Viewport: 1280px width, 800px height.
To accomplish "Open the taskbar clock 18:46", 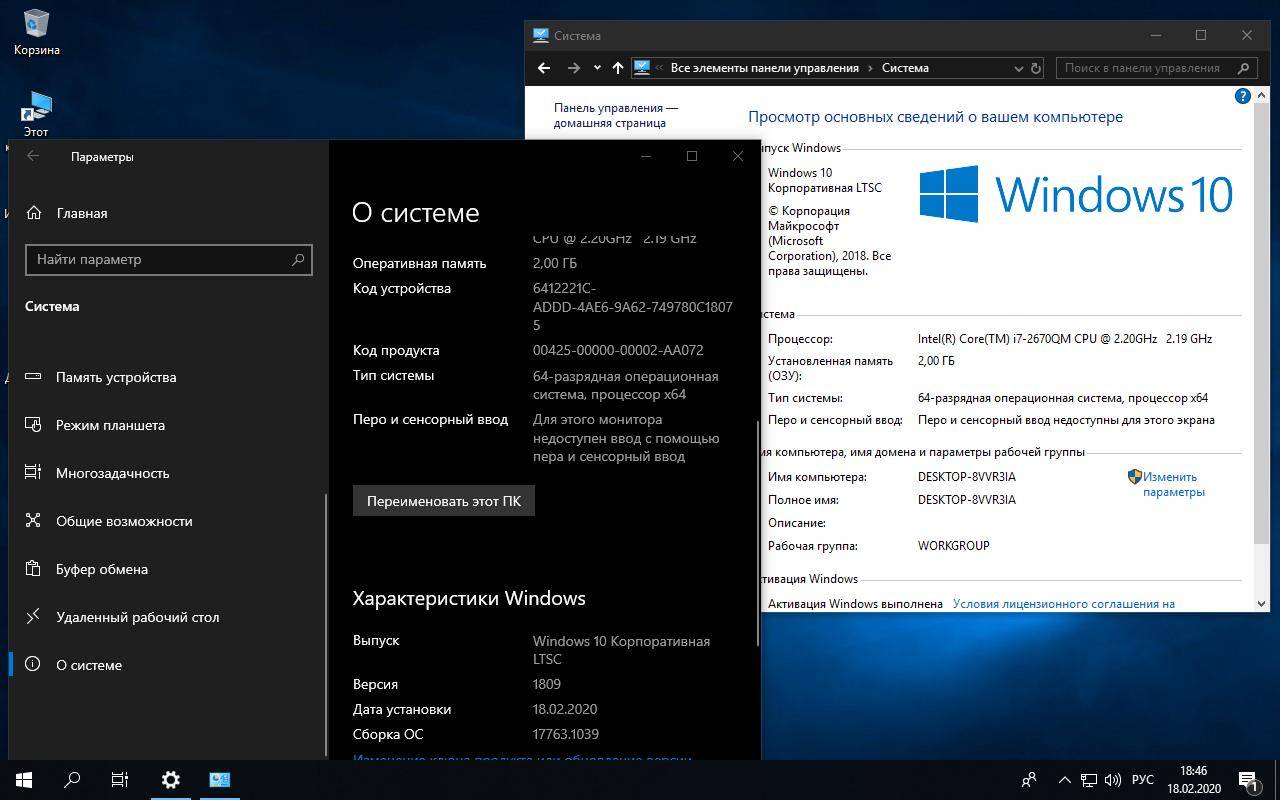I will pyautogui.click(x=1194, y=780).
